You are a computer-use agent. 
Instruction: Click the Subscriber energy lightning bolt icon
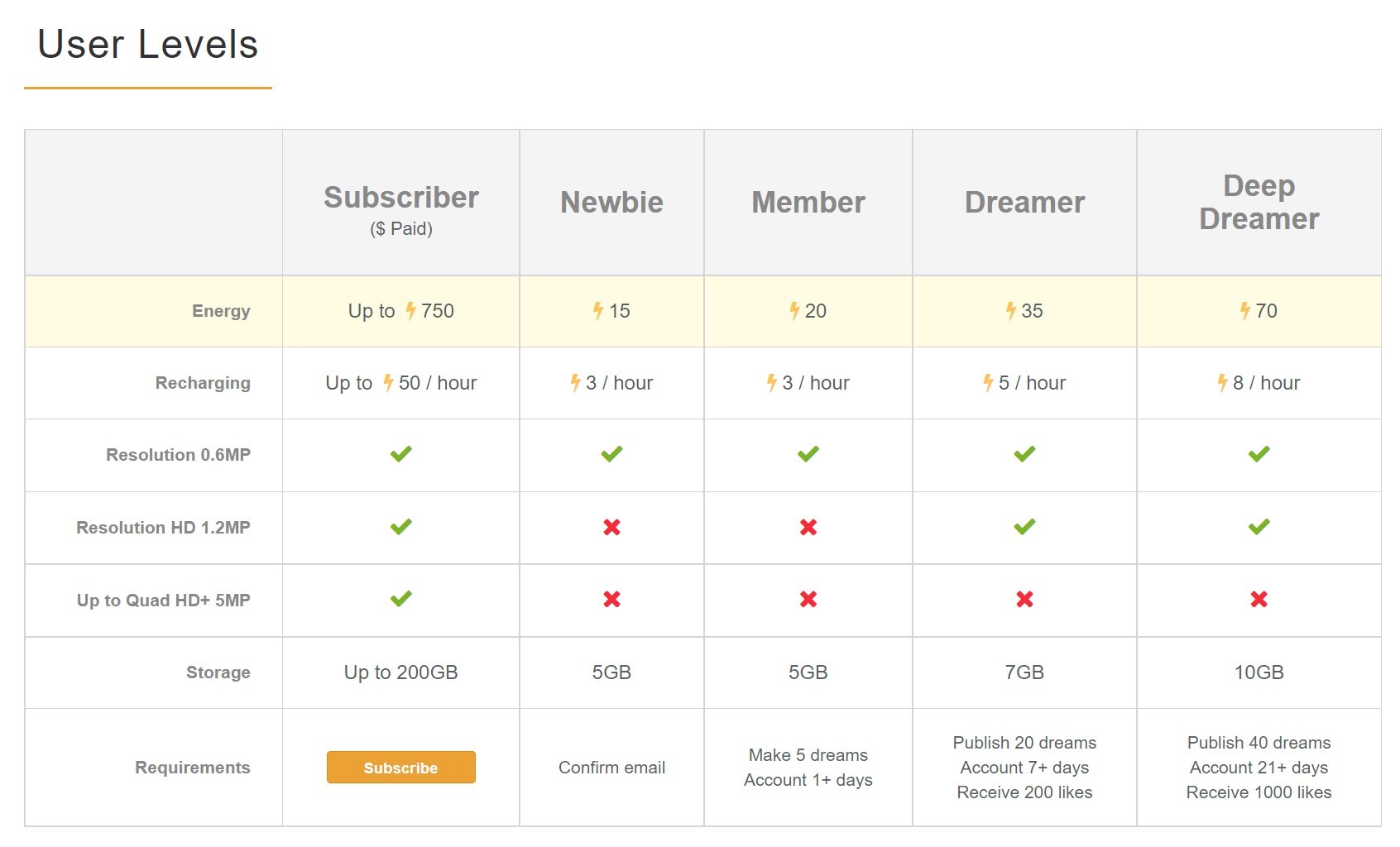[x=410, y=311]
